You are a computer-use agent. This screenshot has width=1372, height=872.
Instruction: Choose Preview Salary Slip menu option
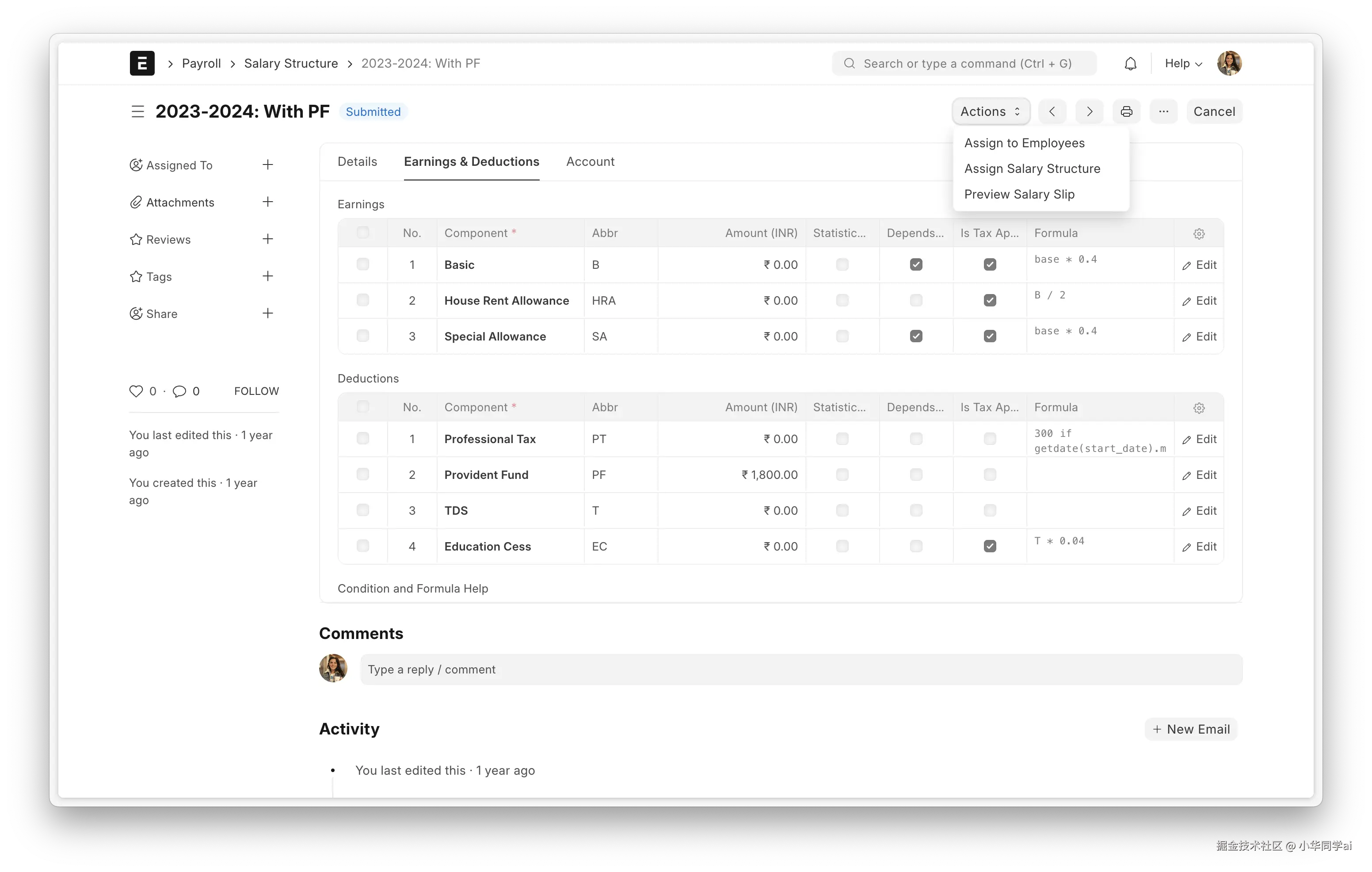tap(1019, 195)
